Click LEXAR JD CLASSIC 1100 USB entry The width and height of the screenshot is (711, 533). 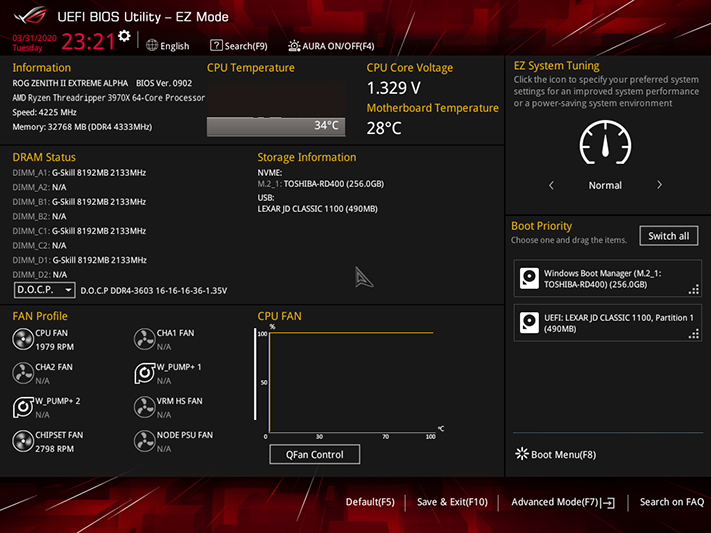(317, 209)
